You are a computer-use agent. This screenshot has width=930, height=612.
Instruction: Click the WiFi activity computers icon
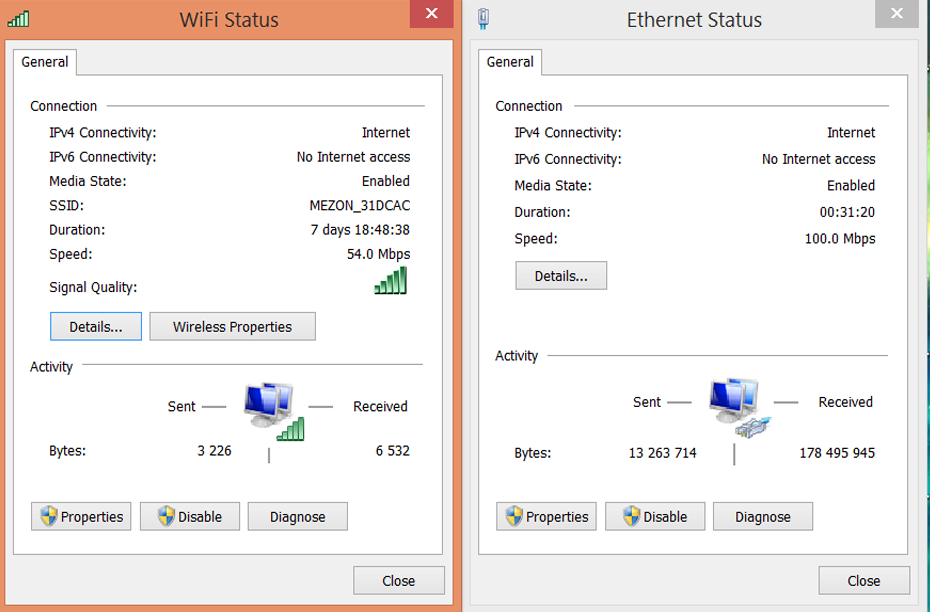point(272,410)
